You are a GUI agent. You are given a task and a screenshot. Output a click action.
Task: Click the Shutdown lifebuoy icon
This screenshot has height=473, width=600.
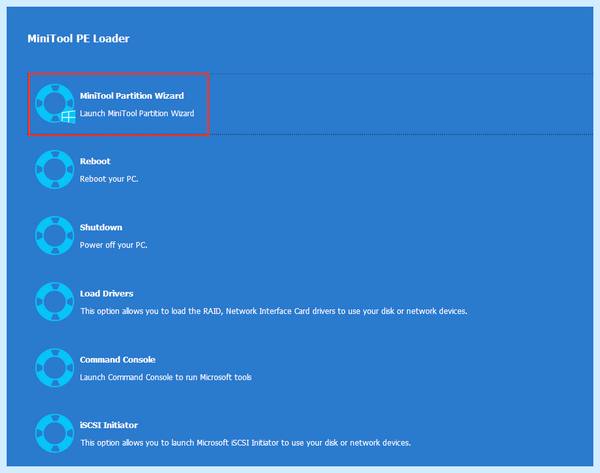(x=55, y=235)
